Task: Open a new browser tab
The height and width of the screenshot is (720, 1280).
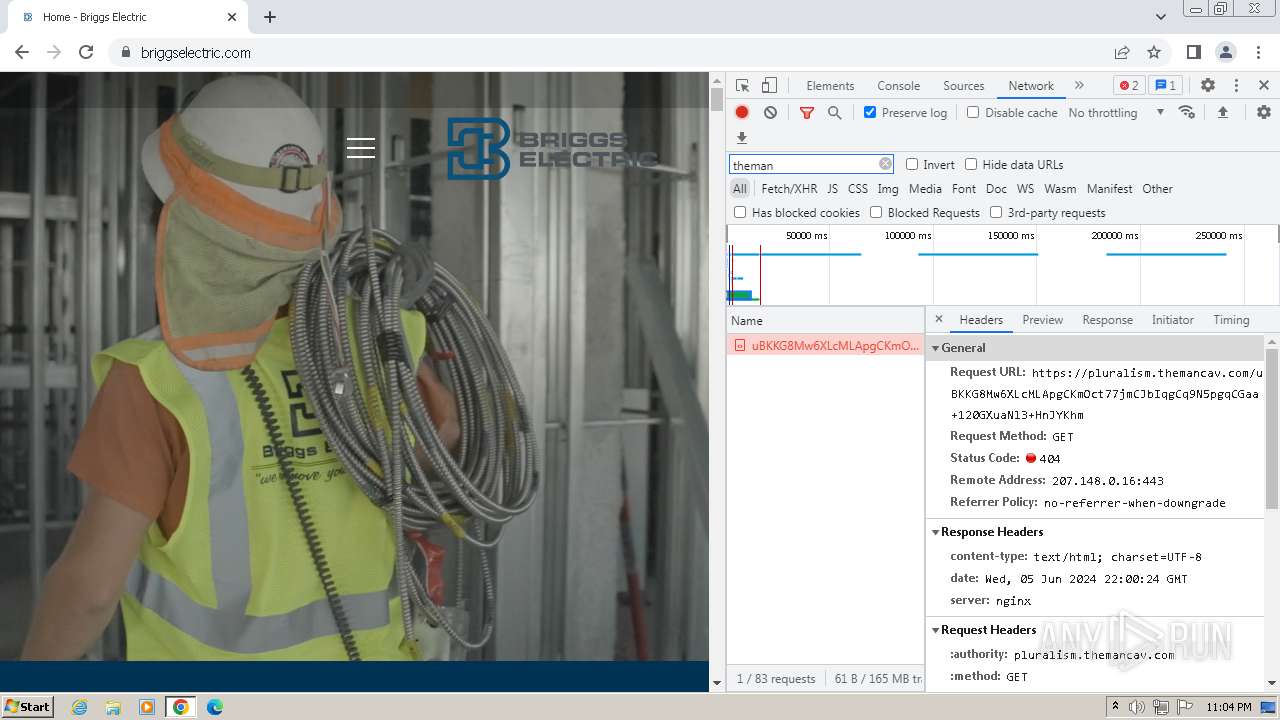Action: point(270,17)
